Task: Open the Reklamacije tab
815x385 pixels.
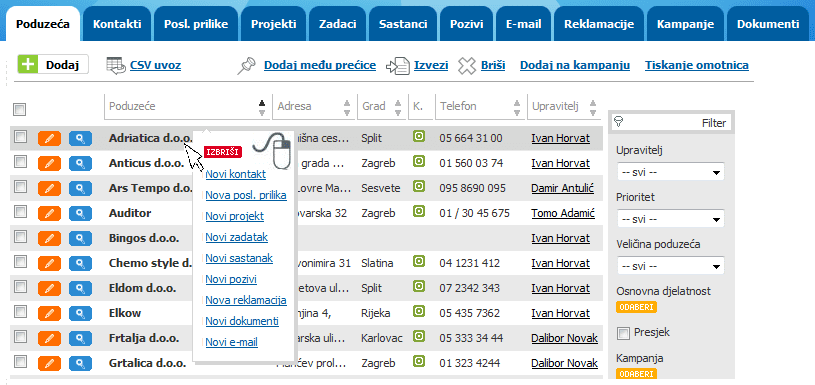Action: click(x=599, y=24)
